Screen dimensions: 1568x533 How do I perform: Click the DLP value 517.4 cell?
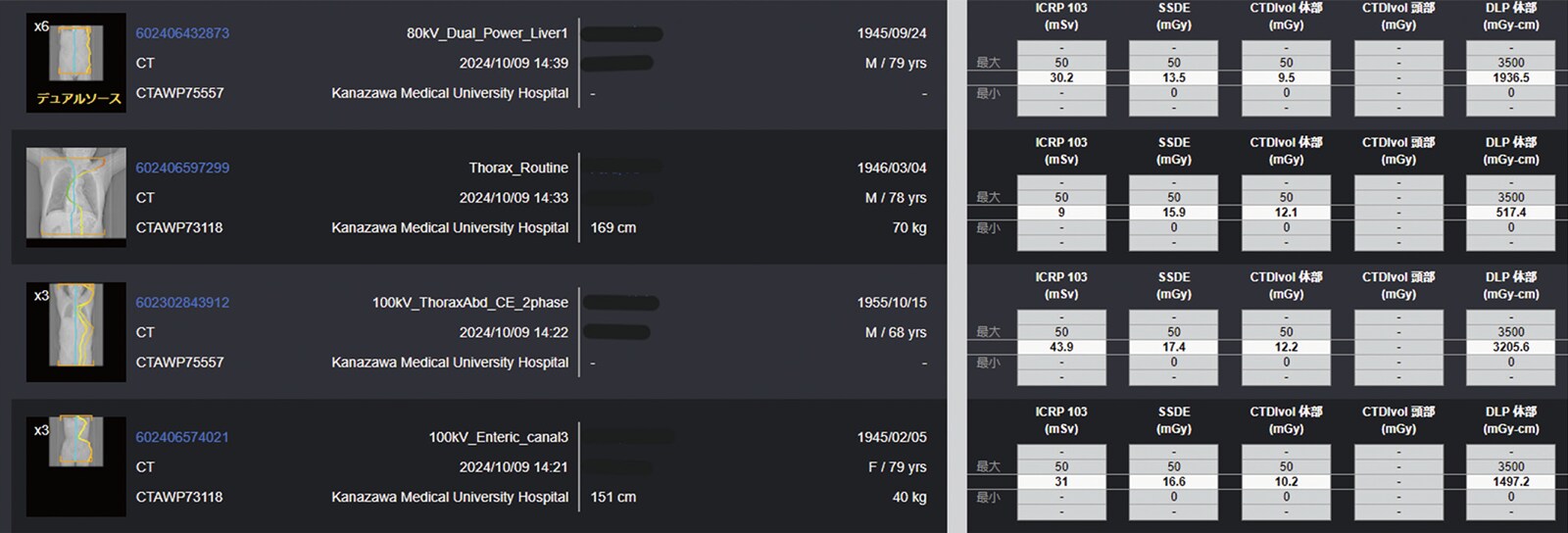coord(1510,213)
